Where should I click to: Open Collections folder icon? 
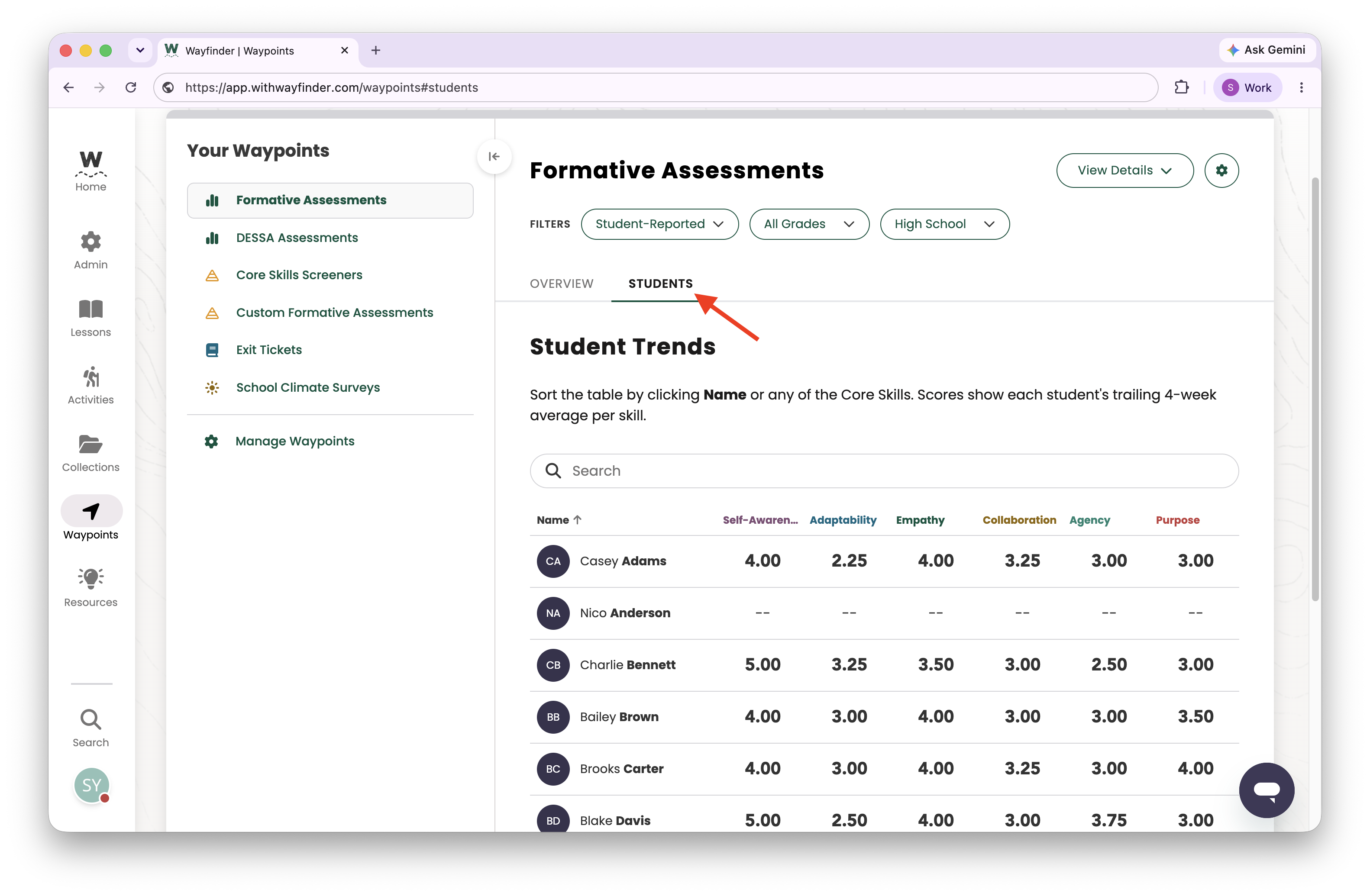tap(91, 444)
